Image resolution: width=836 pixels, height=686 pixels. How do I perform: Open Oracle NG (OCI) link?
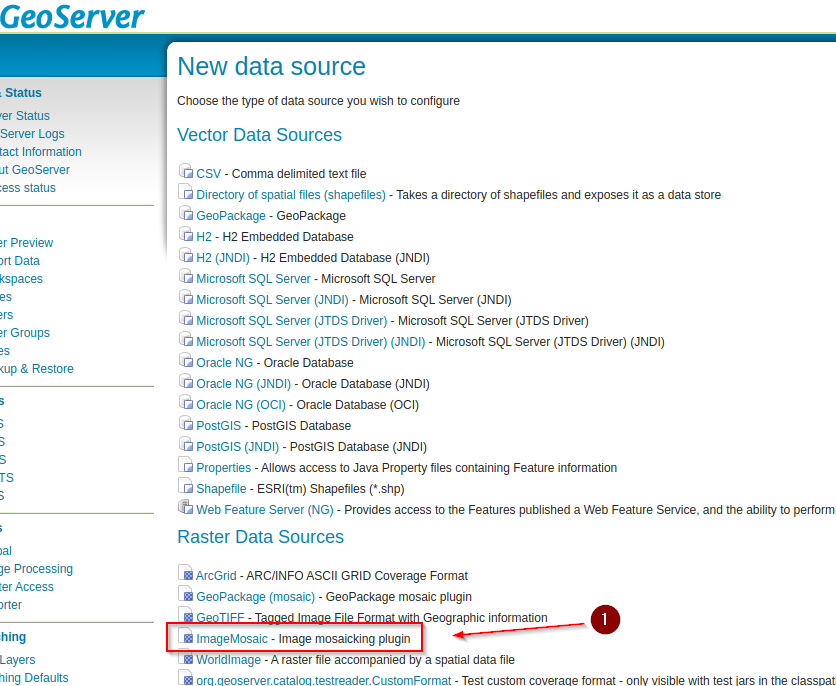(241, 405)
